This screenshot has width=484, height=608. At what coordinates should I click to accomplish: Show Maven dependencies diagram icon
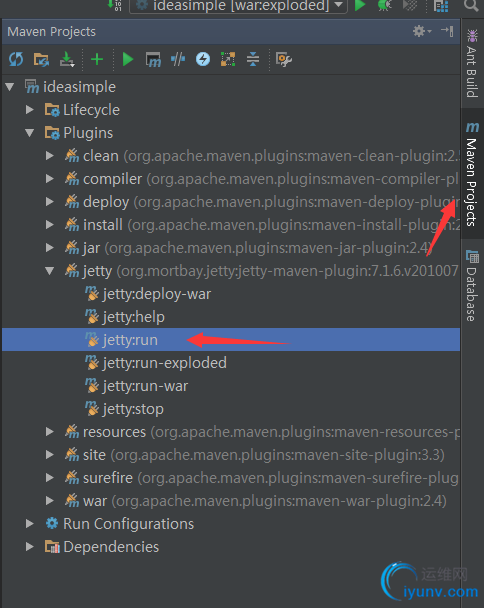228,59
